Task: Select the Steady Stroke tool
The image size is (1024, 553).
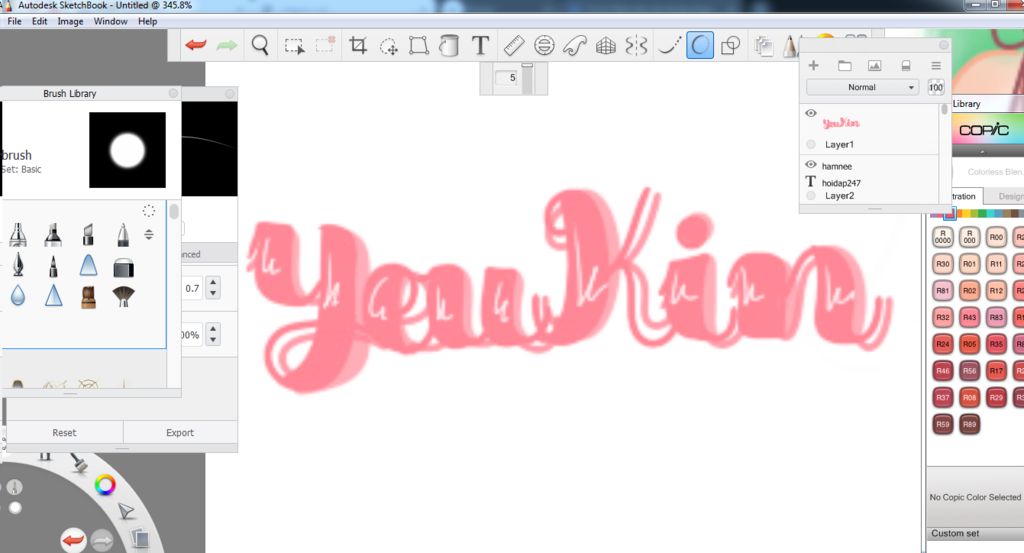Action: point(669,46)
